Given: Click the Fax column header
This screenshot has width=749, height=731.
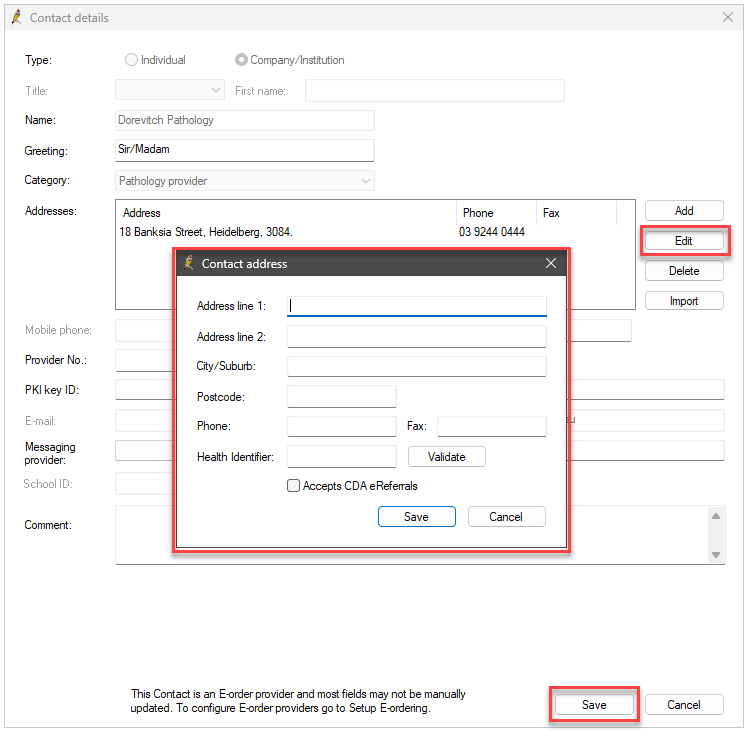Looking at the screenshot, I should [x=577, y=213].
